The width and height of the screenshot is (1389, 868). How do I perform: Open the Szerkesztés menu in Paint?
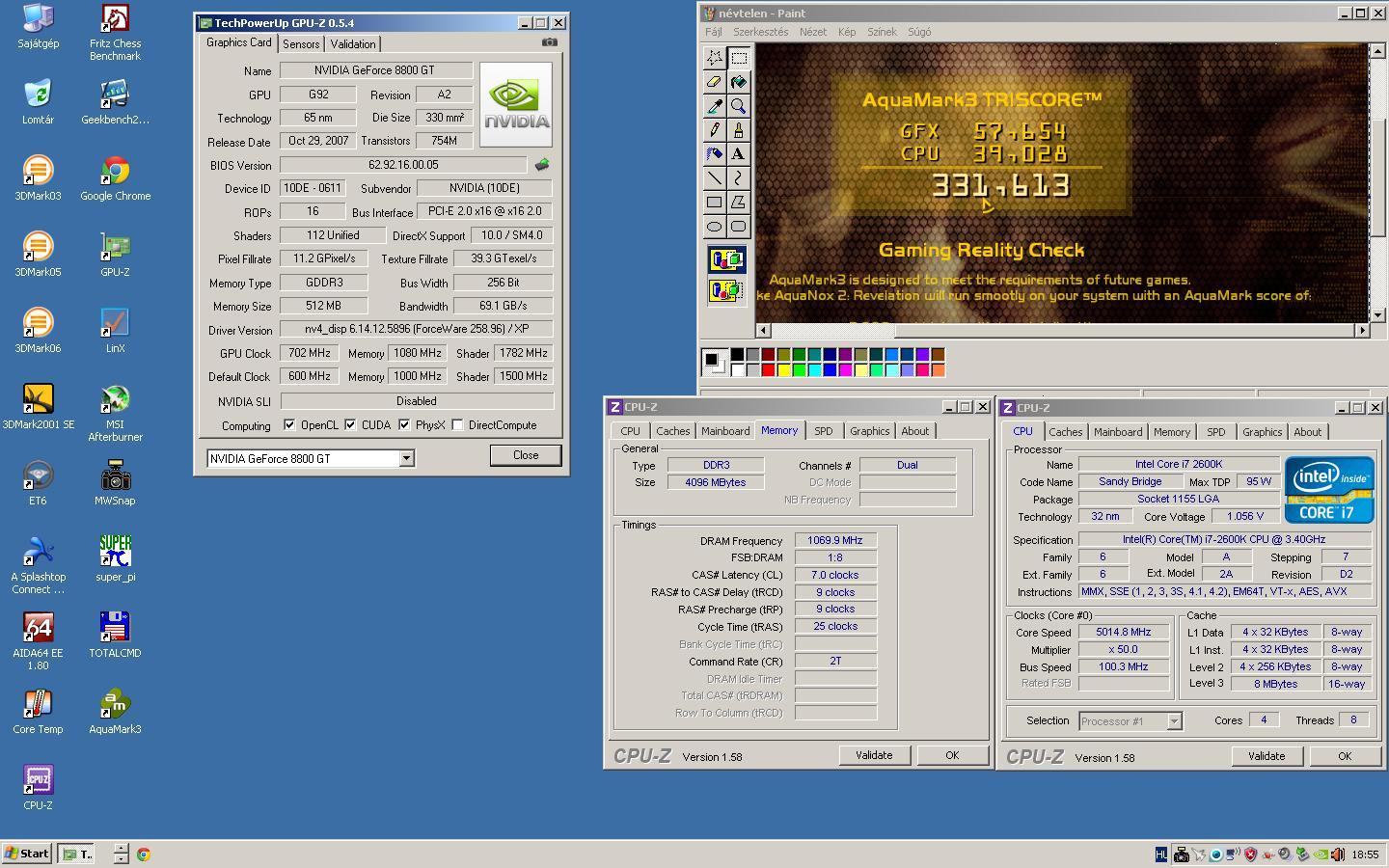760,32
